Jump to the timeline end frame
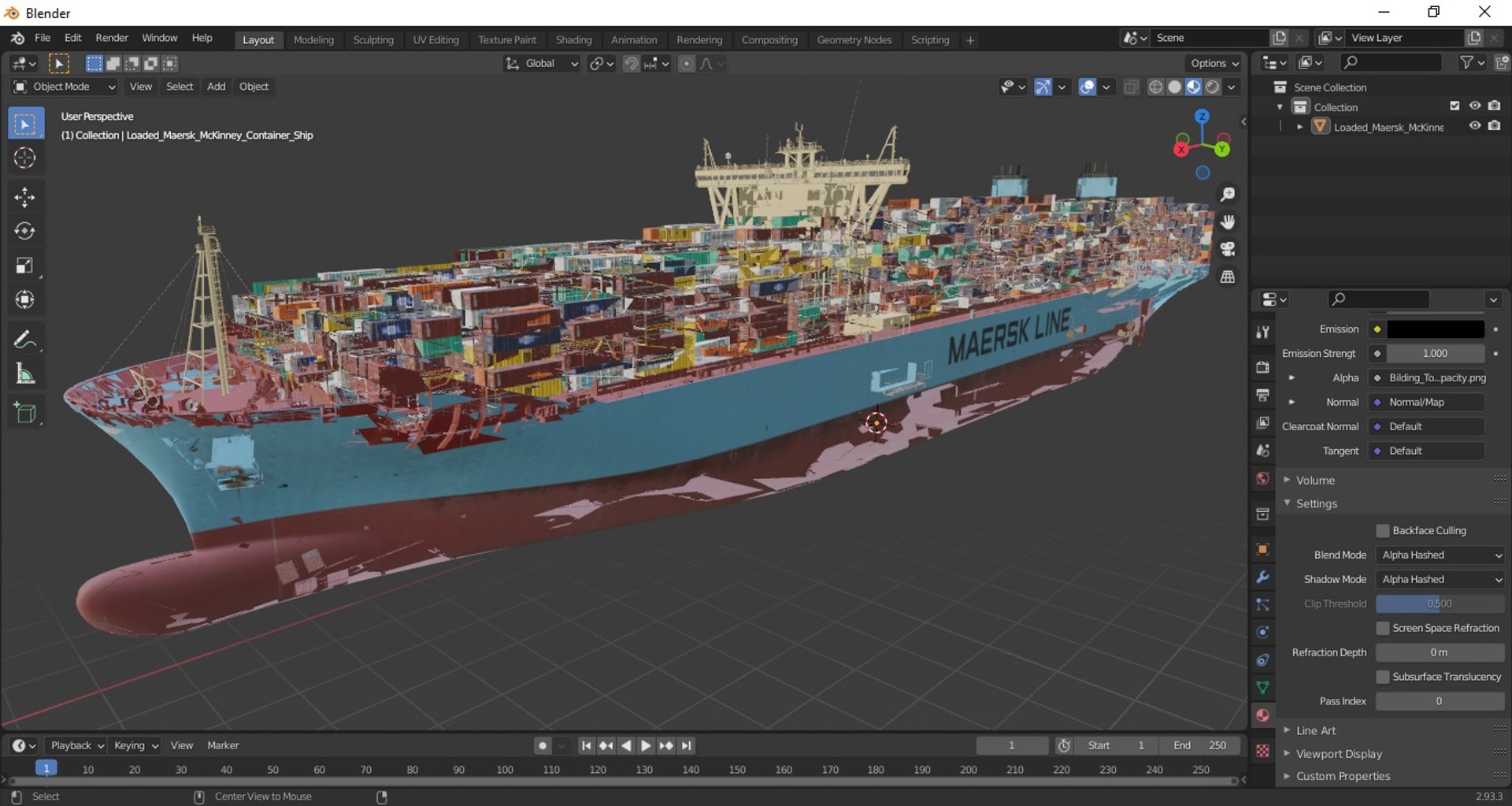This screenshot has height=806, width=1512. 686,745
